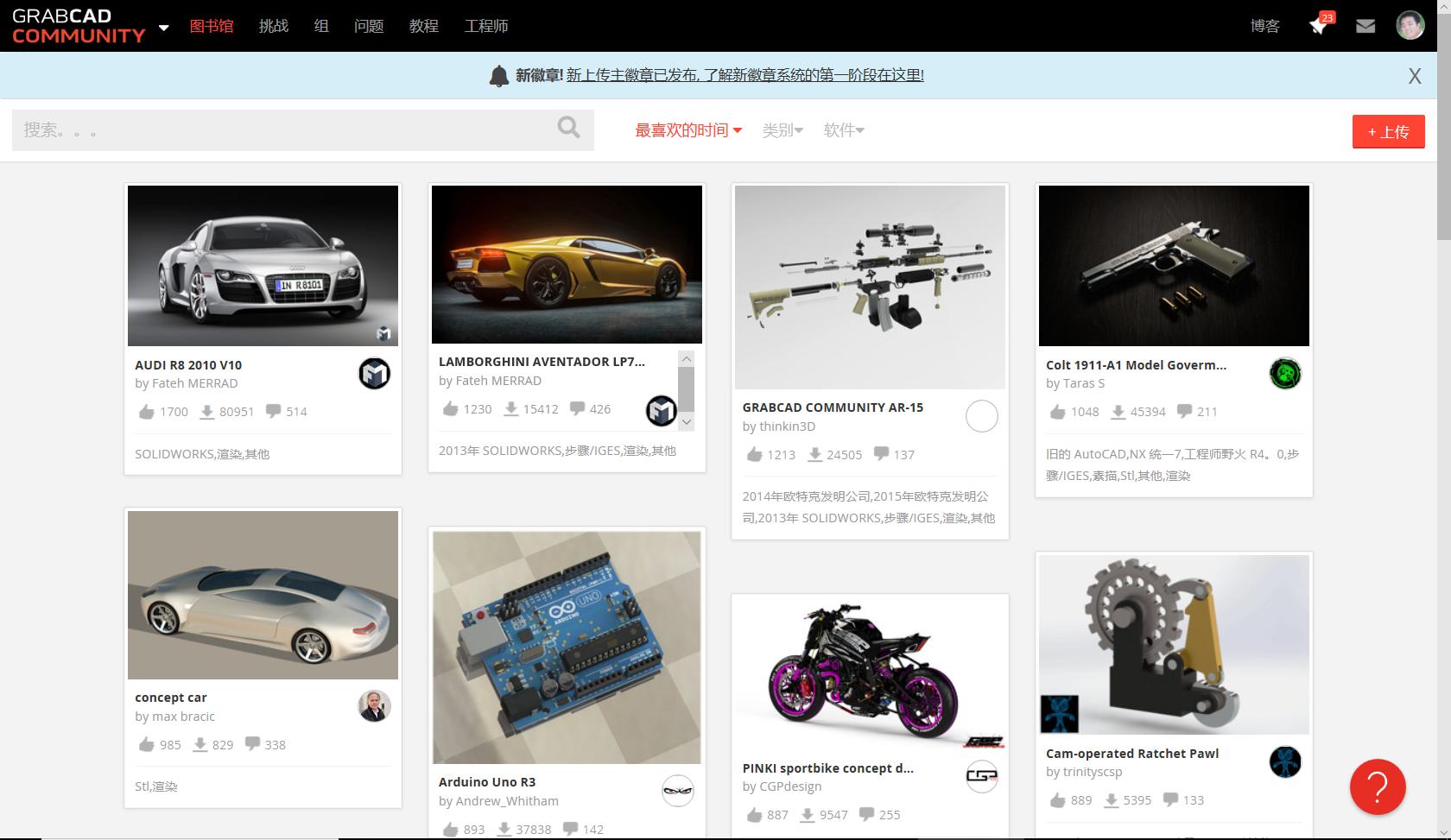This screenshot has height=840, width=1451.
Task: Click the floating question mark help icon
Action: click(1377, 786)
